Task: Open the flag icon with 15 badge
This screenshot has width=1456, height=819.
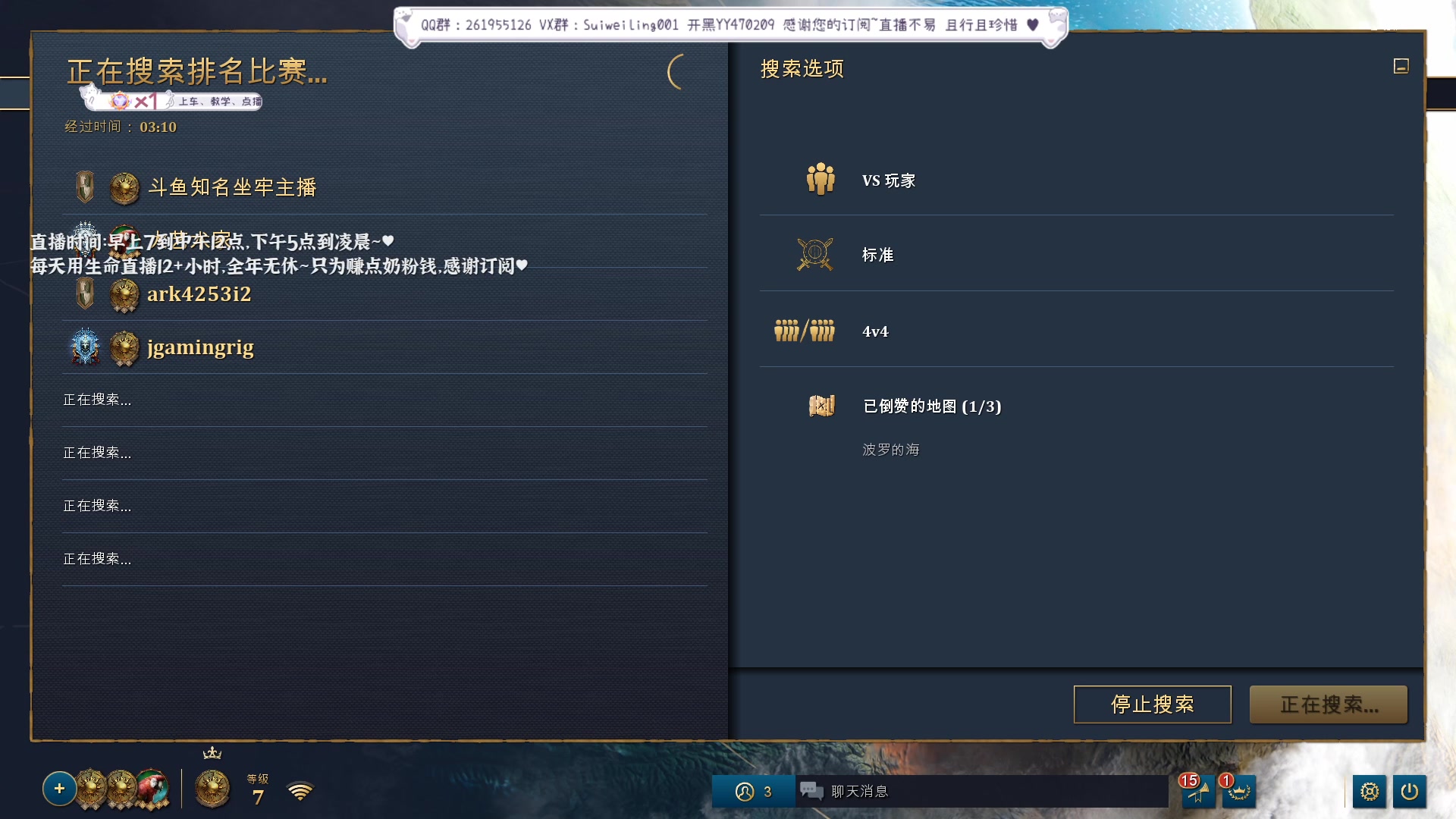Action: [x=1198, y=792]
